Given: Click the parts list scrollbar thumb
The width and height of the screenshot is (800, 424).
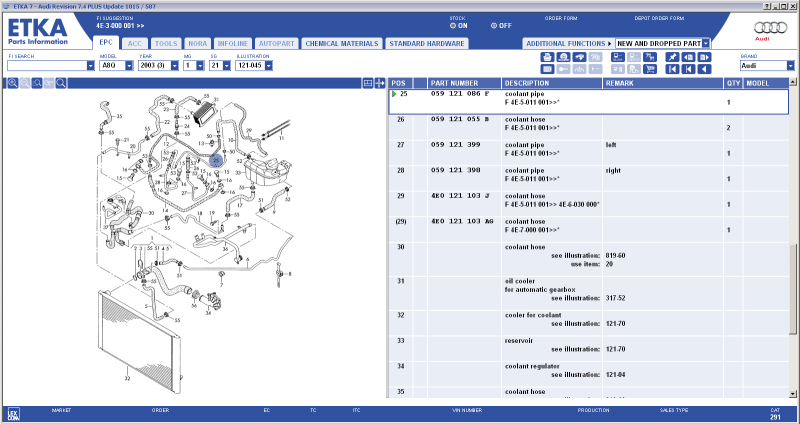Looking at the screenshot, I should click(x=792, y=288).
